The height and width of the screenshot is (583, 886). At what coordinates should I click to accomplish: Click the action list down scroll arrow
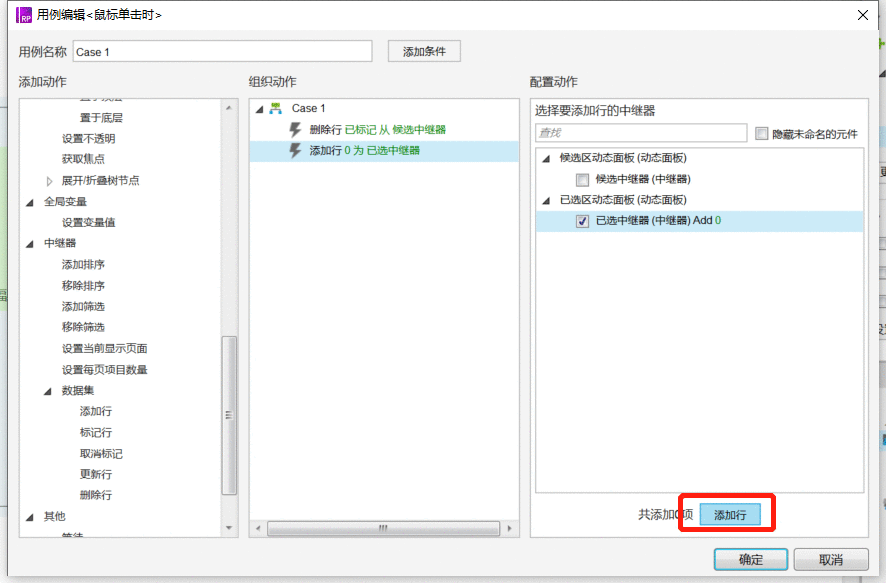[229, 528]
